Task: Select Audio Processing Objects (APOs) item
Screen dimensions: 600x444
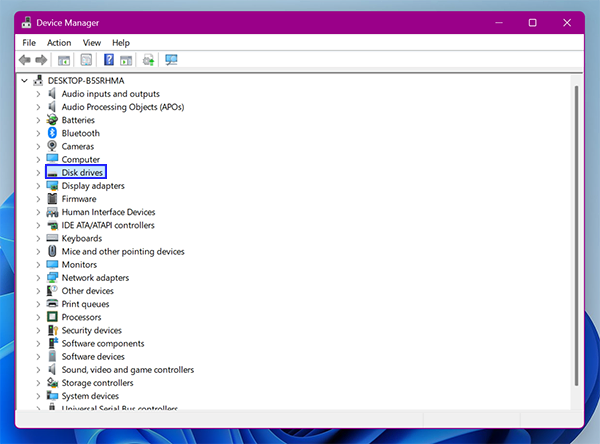Action: pyautogui.click(x=123, y=107)
